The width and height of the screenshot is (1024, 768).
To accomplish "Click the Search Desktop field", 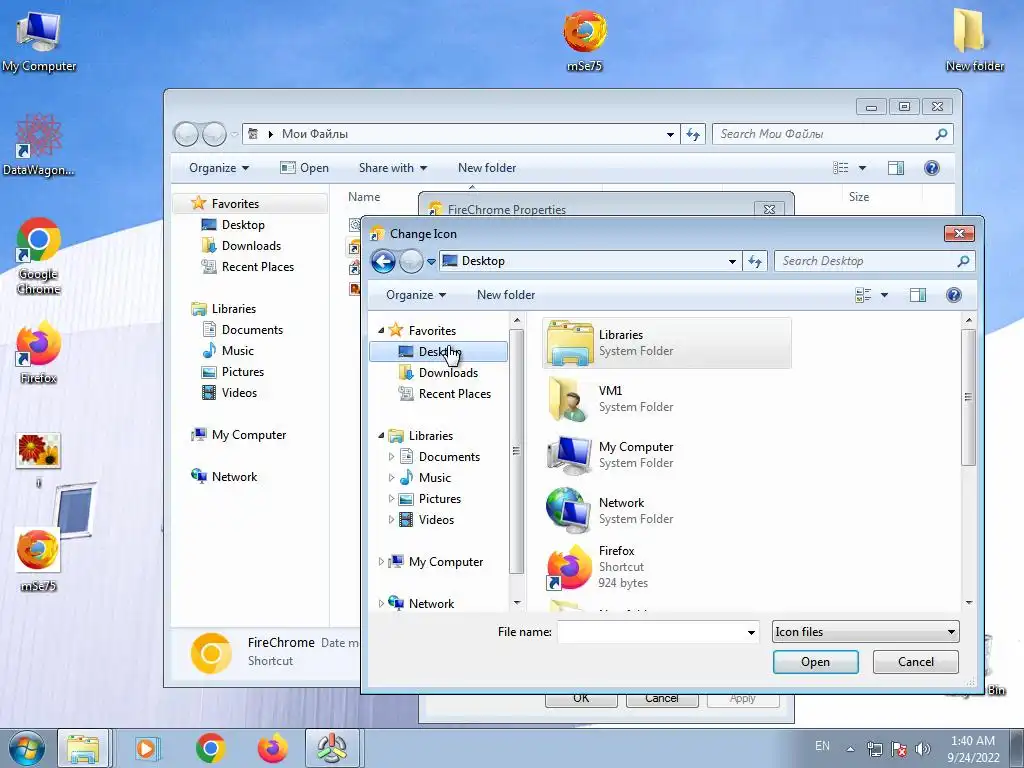I will click(x=865, y=261).
